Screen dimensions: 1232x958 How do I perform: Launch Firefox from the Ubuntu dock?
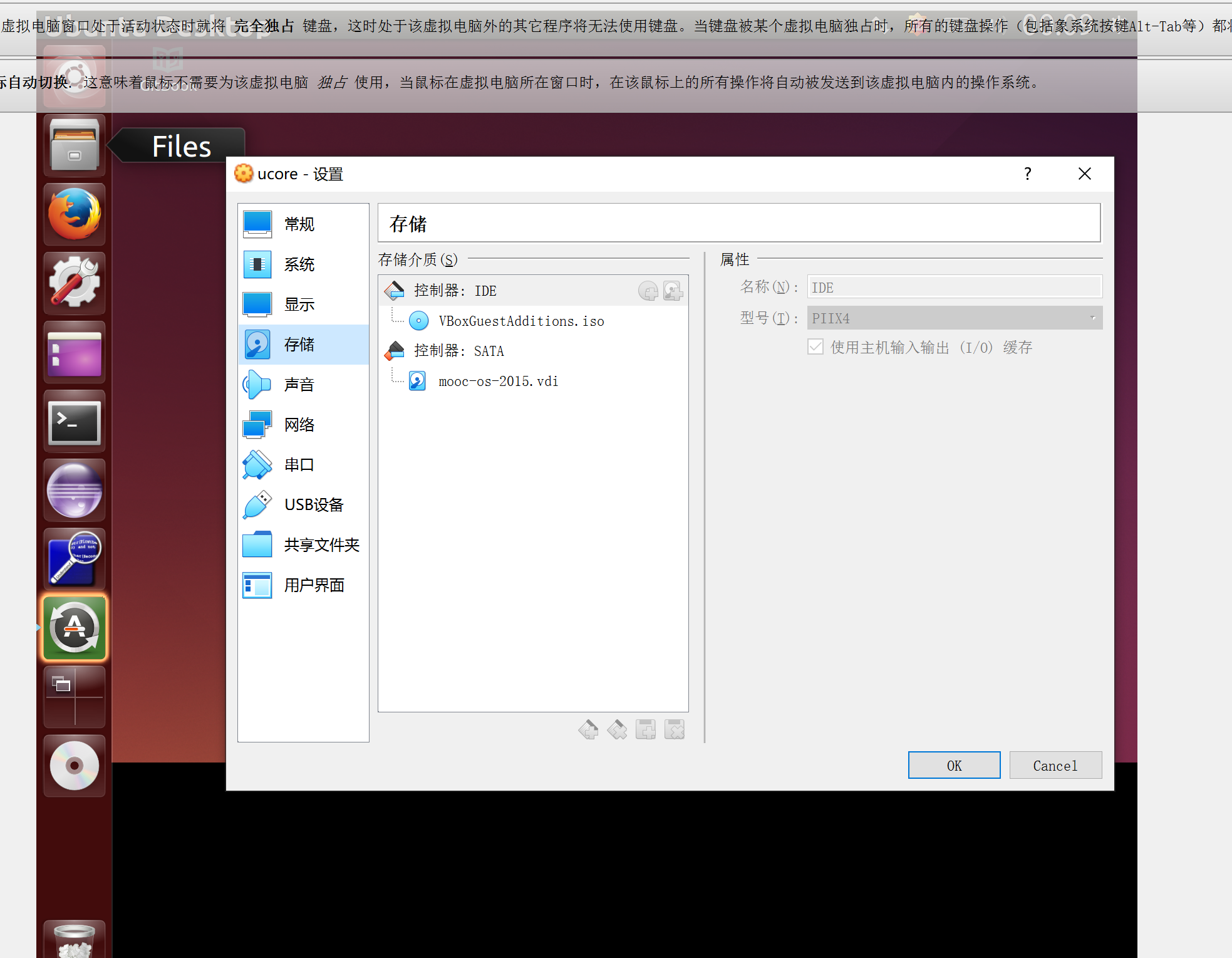click(x=74, y=214)
